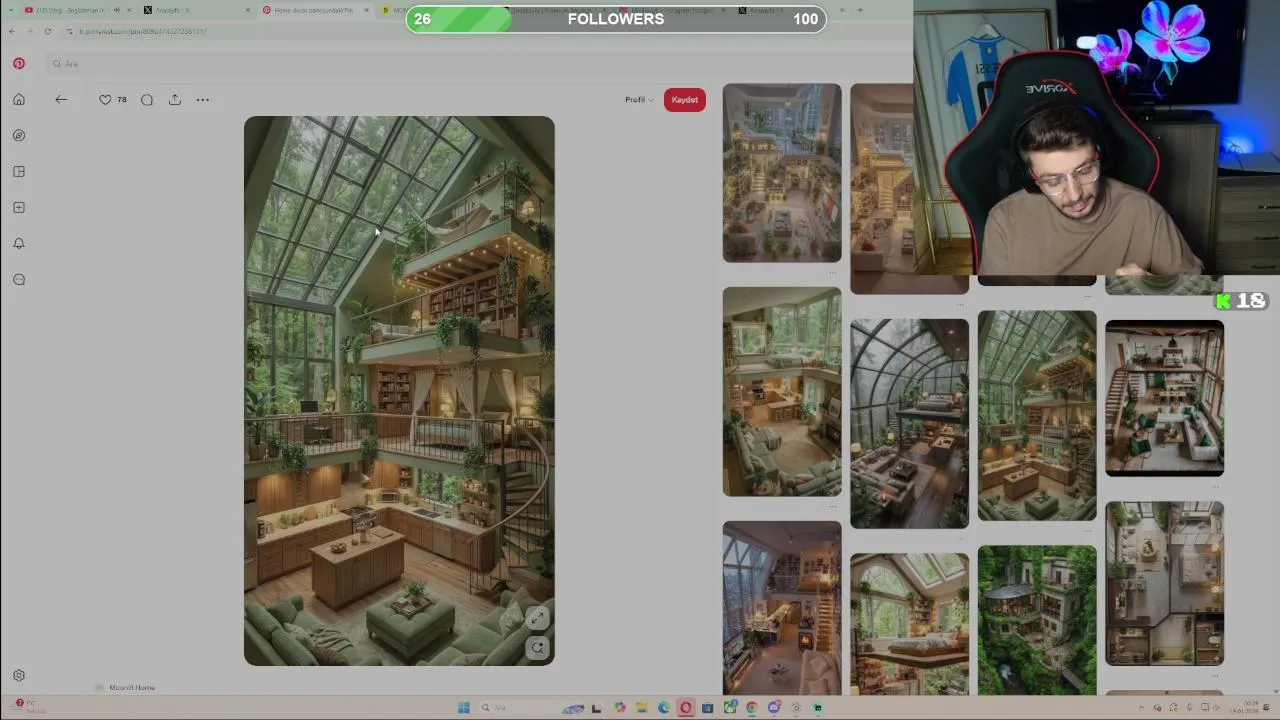Open notifications bell in sidebar
1280x720 pixels.
[19, 243]
